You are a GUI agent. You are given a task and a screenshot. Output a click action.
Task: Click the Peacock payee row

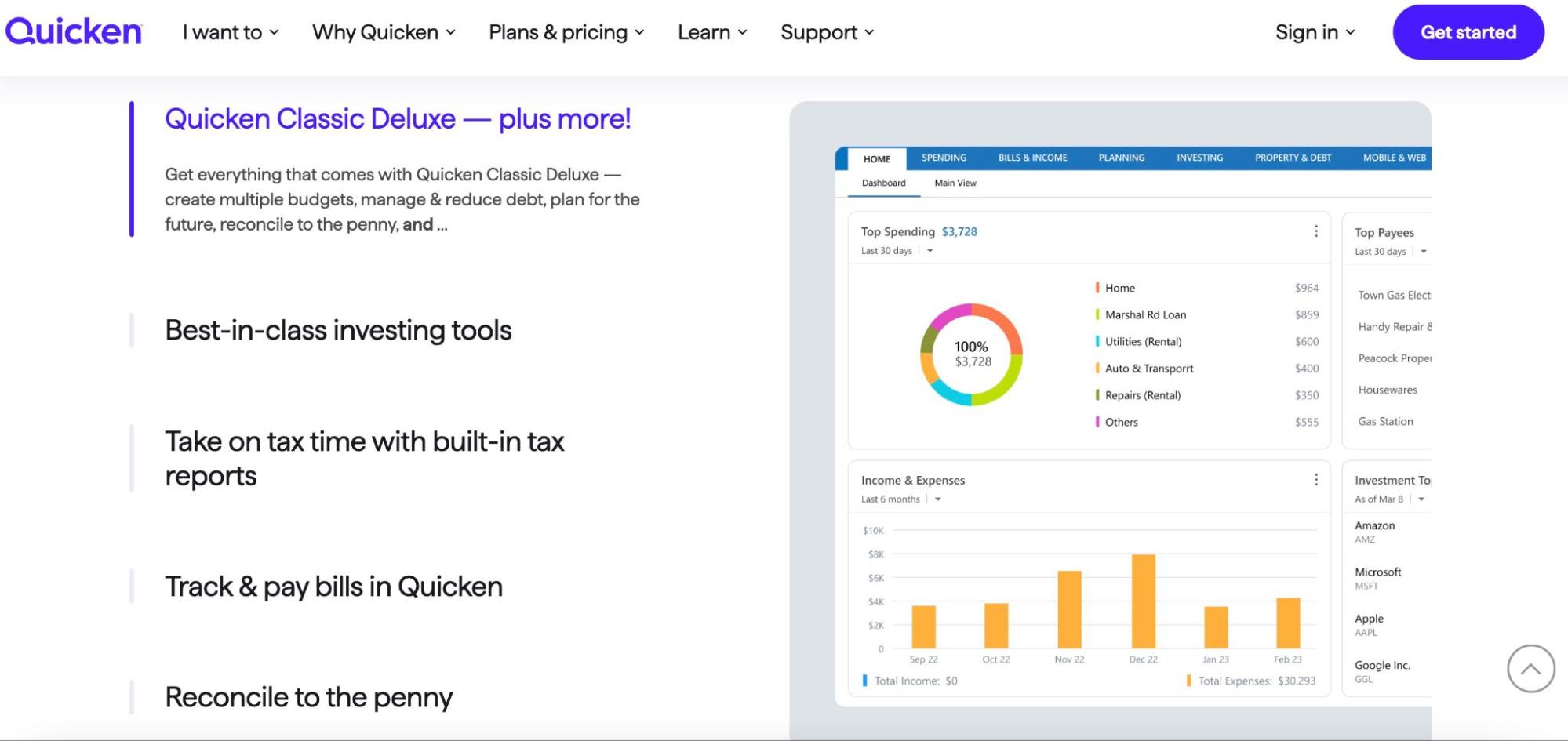click(1394, 358)
